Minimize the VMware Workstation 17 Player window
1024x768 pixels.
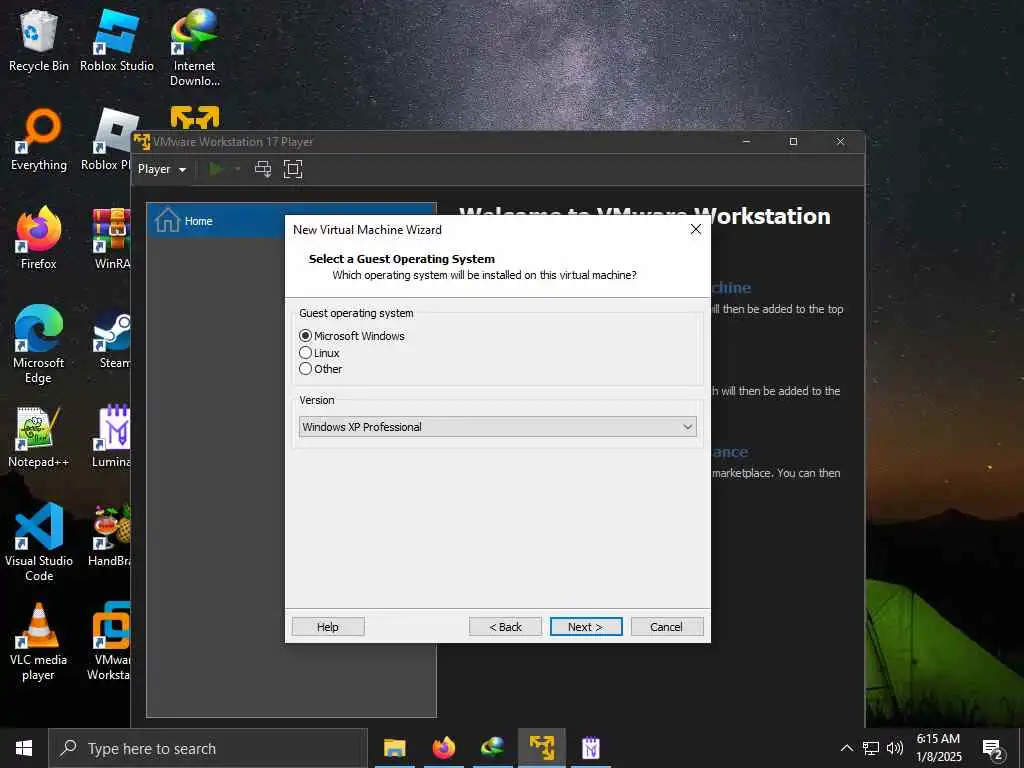point(746,142)
